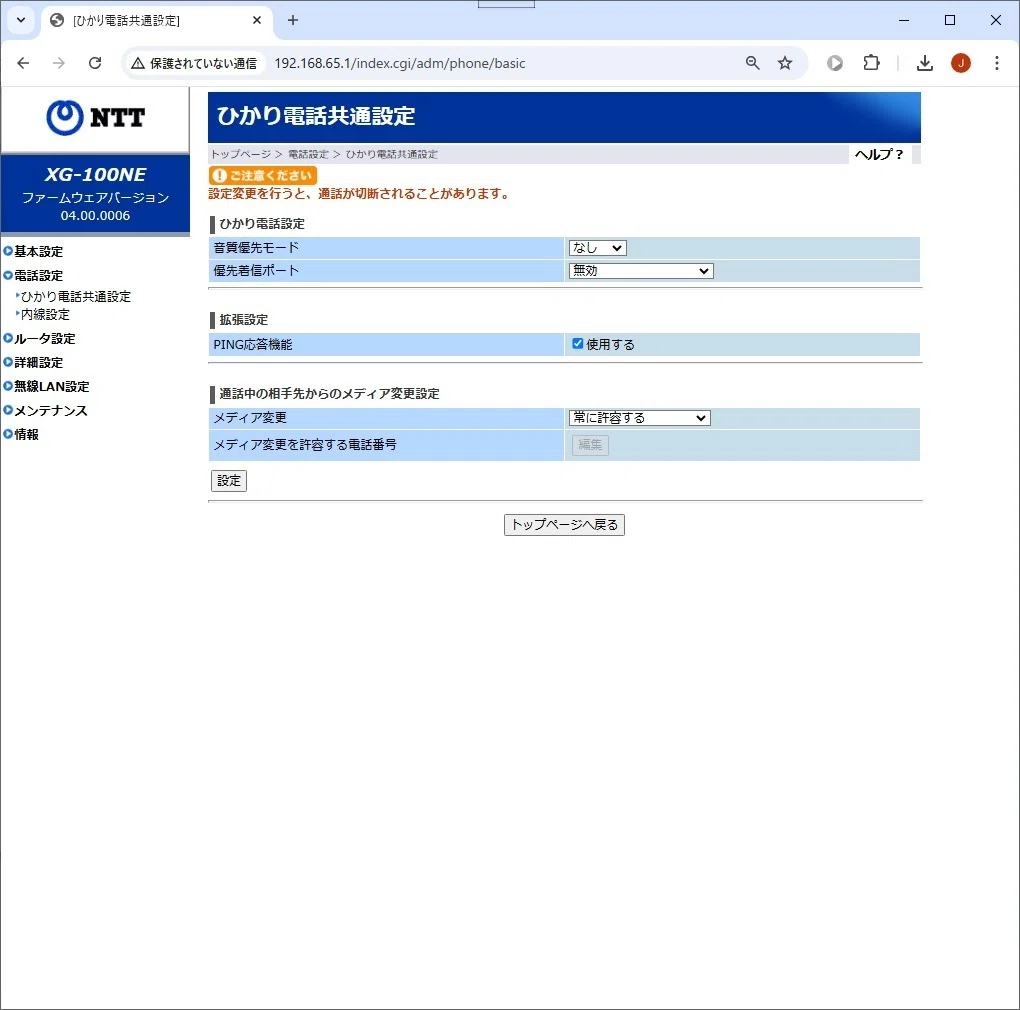1020x1010 pixels.
Task: Expand ルータ設定 in the sidebar
Action: 39,338
